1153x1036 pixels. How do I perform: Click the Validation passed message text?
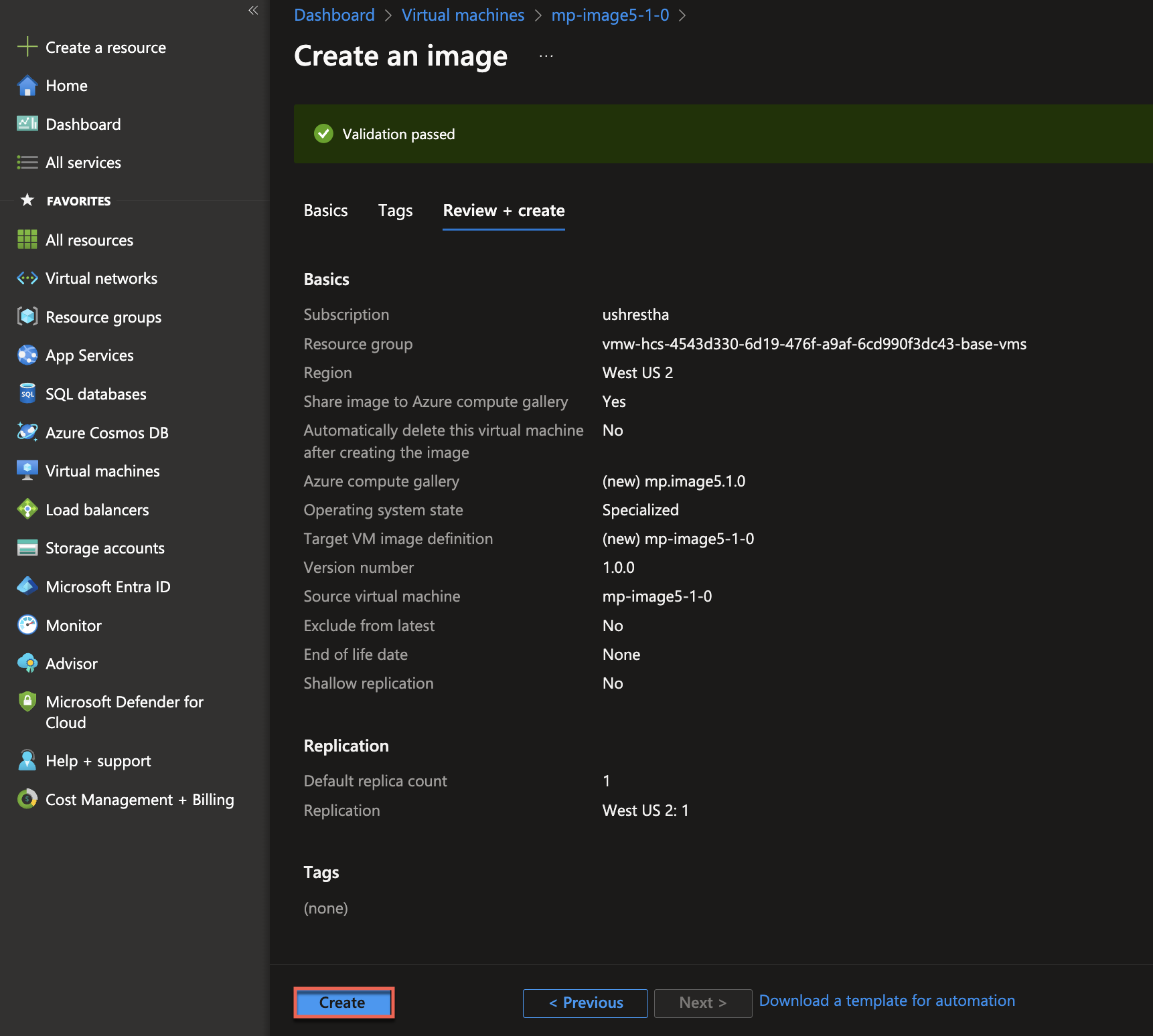(x=399, y=135)
